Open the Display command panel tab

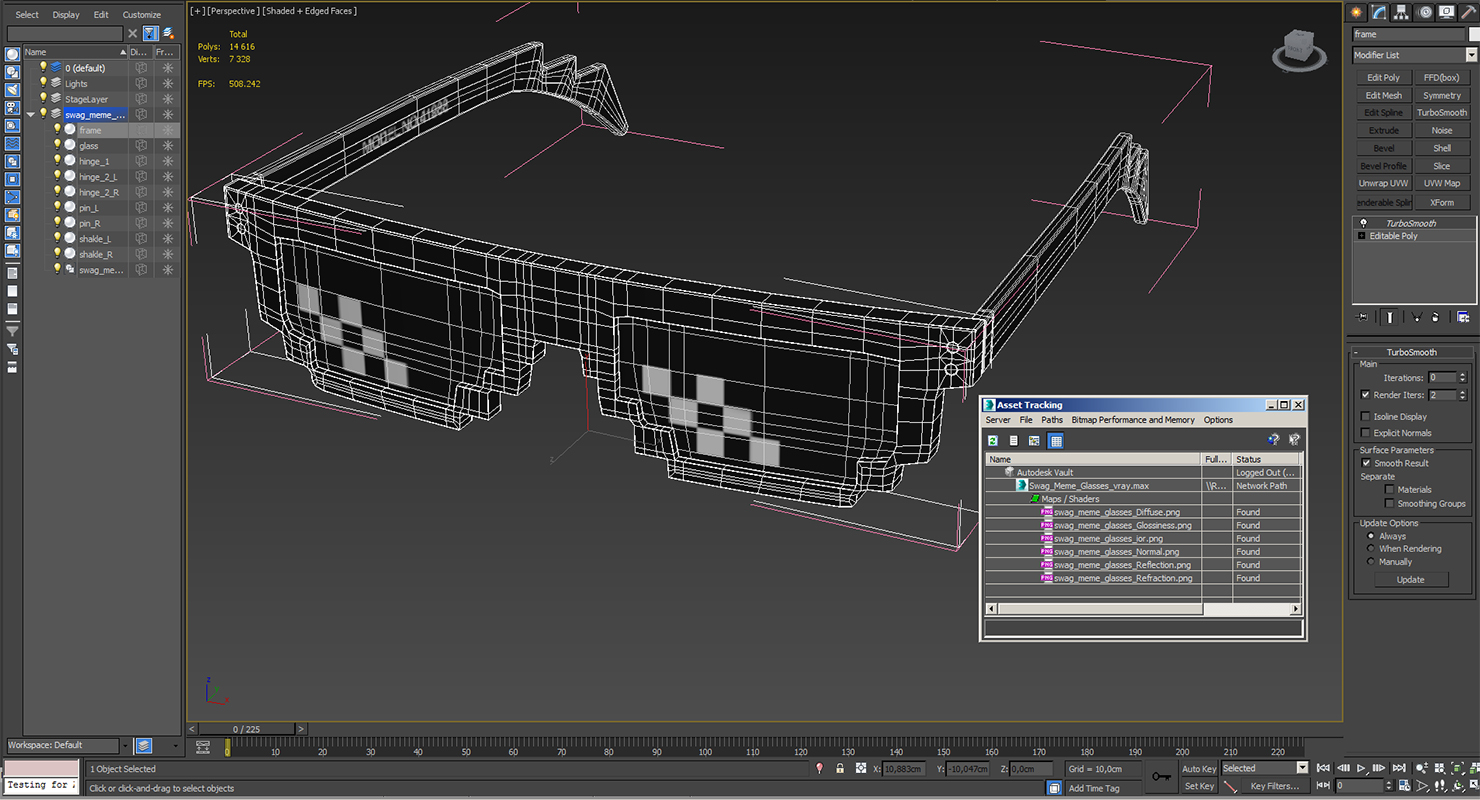tap(1447, 12)
